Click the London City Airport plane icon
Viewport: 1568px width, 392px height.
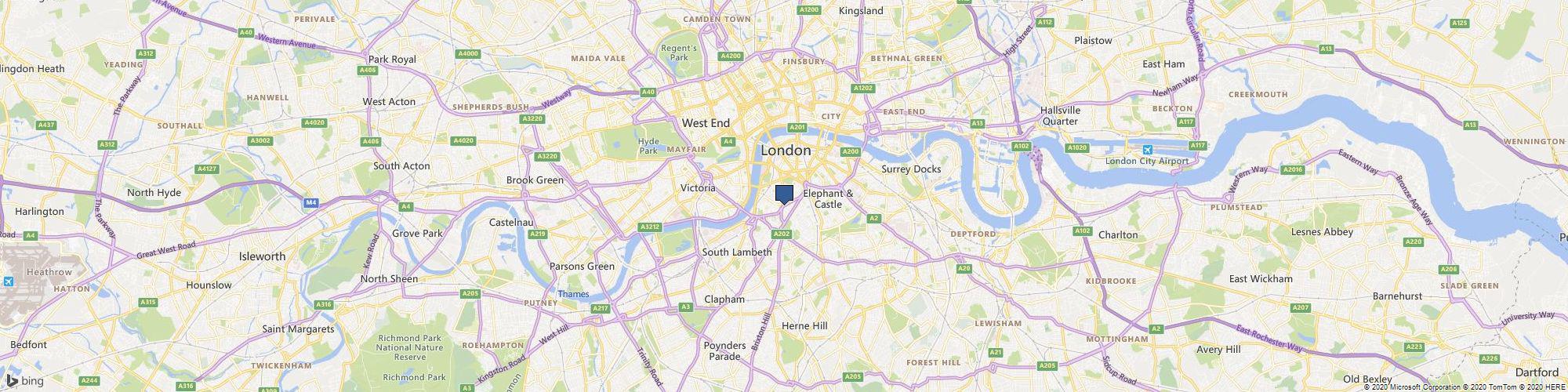(1148, 149)
